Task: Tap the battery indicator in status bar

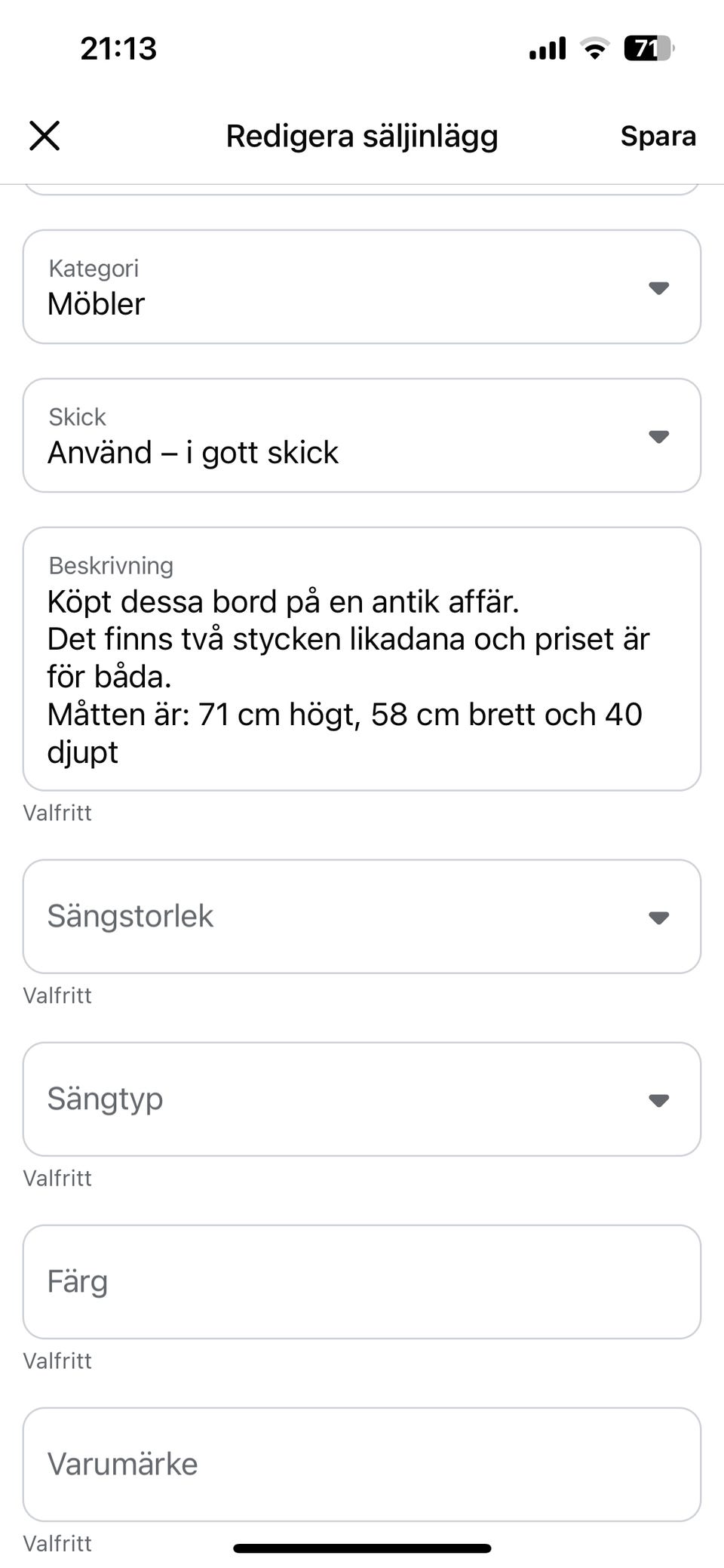Action: coord(648,49)
